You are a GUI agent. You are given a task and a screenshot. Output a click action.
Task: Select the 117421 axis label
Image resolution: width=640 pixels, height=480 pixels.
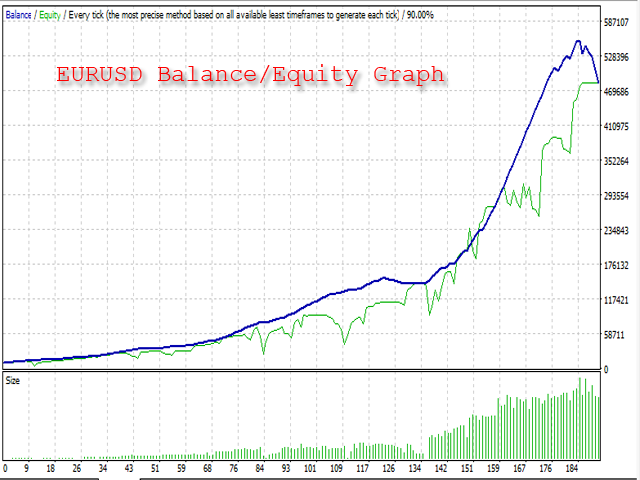point(616,300)
